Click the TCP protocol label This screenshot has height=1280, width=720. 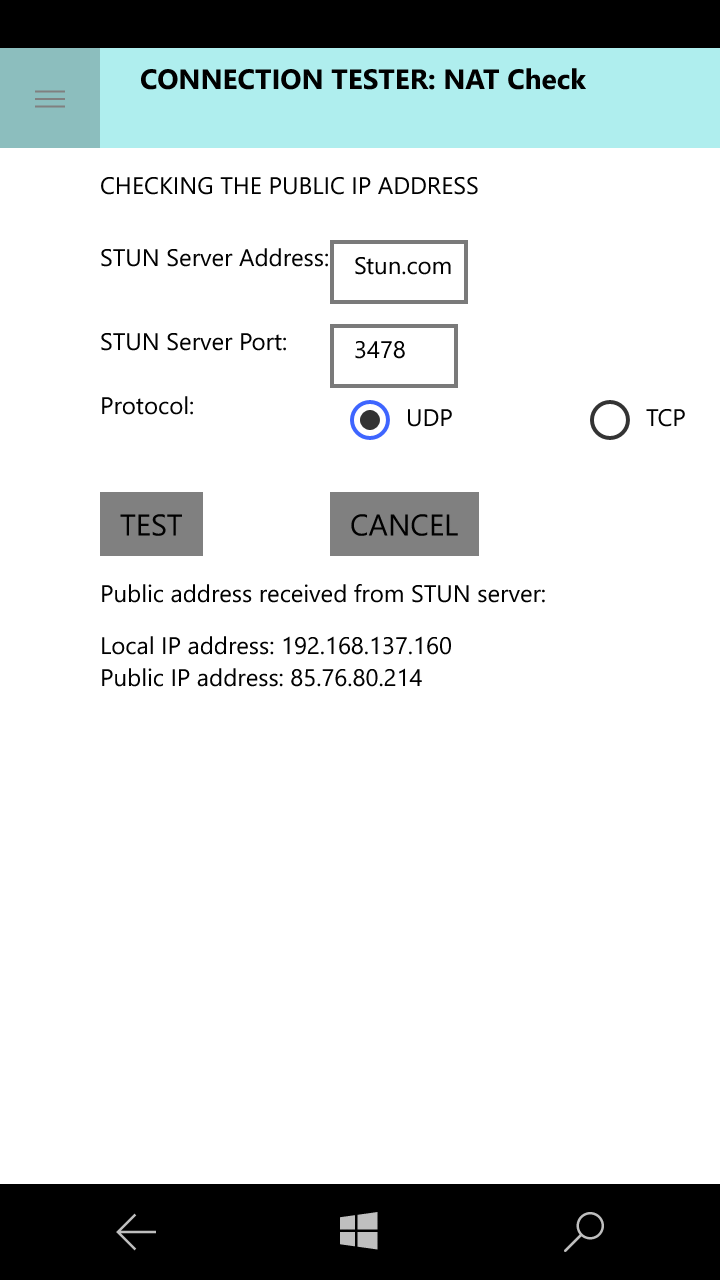665,418
